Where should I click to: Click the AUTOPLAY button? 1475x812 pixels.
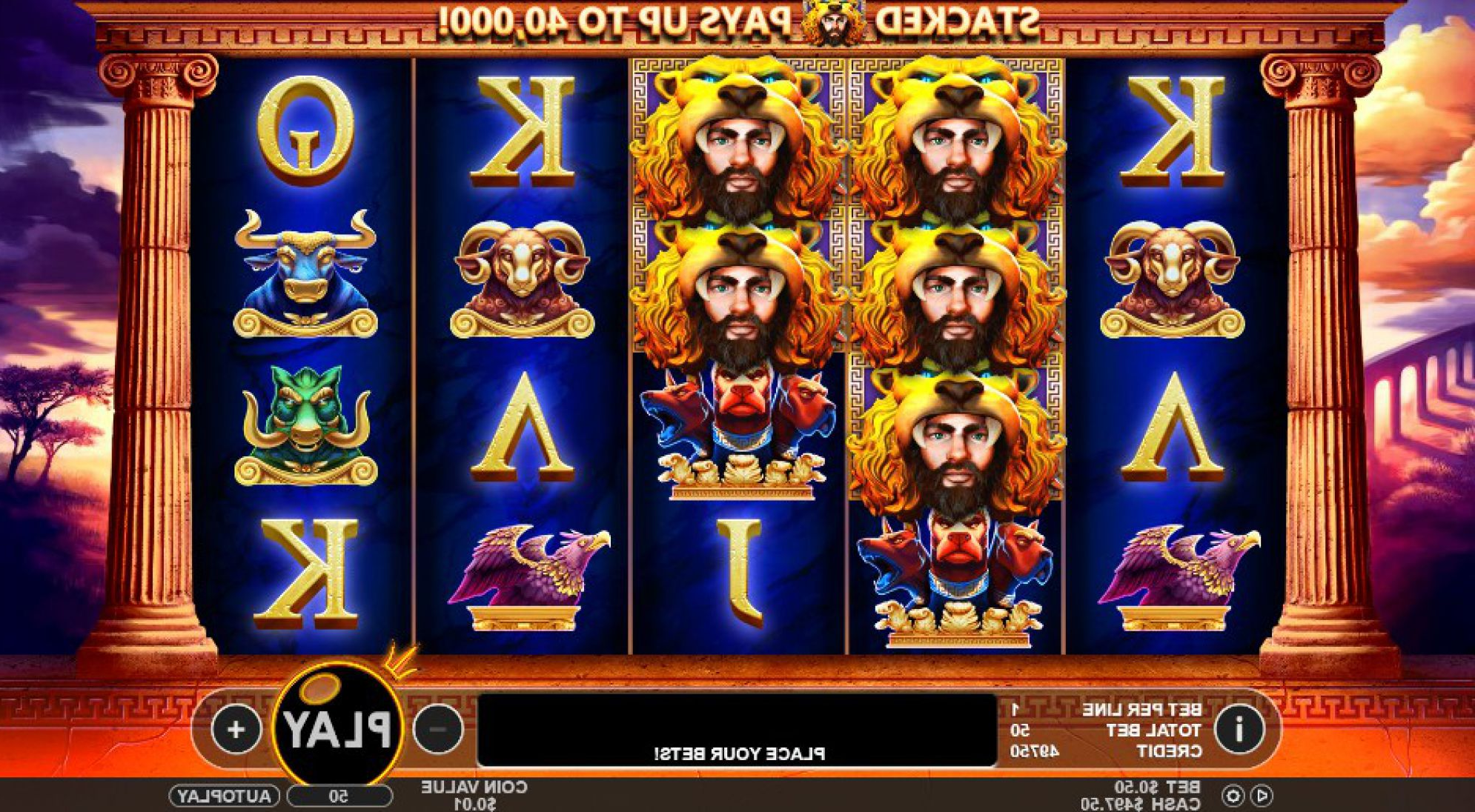(x=225, y=796)
